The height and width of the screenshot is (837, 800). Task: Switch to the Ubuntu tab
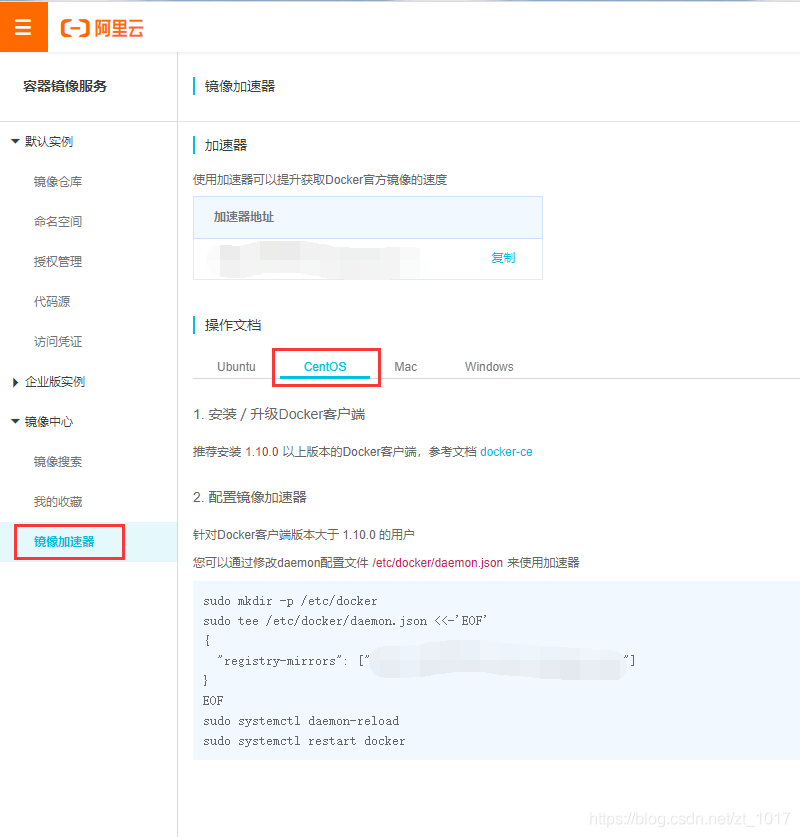point(236,367)
